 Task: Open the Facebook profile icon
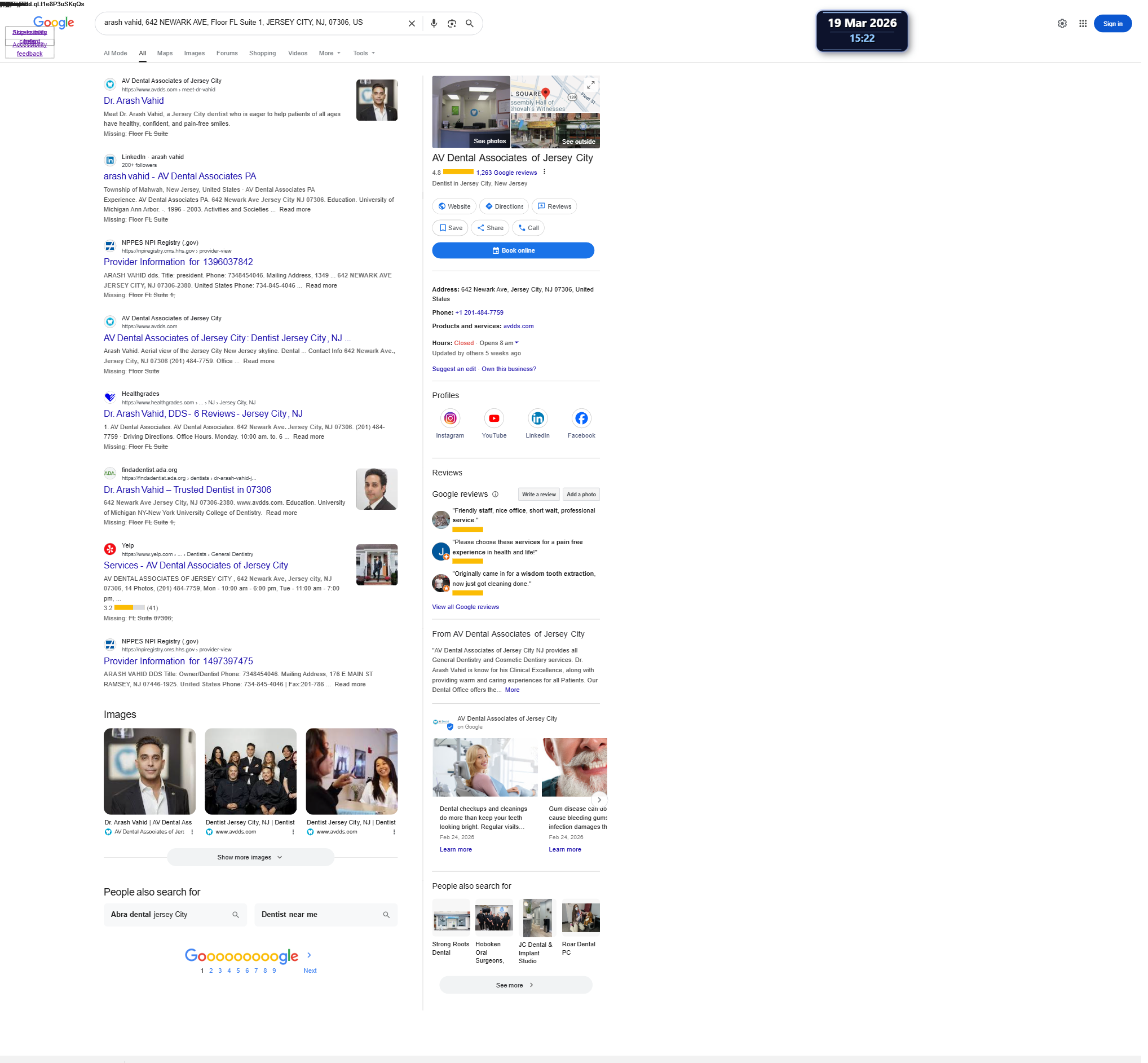[581, 418]
